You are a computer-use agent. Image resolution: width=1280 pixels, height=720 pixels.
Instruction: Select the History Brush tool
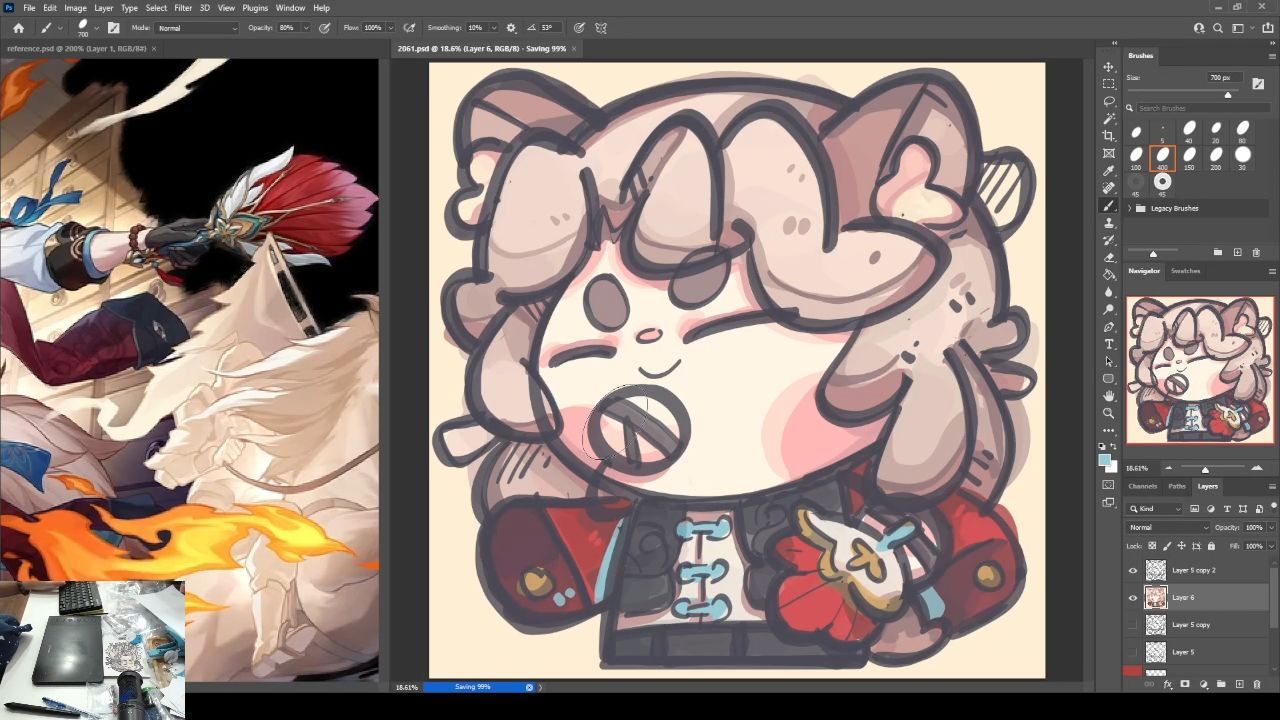click(x=1109, y=240)
